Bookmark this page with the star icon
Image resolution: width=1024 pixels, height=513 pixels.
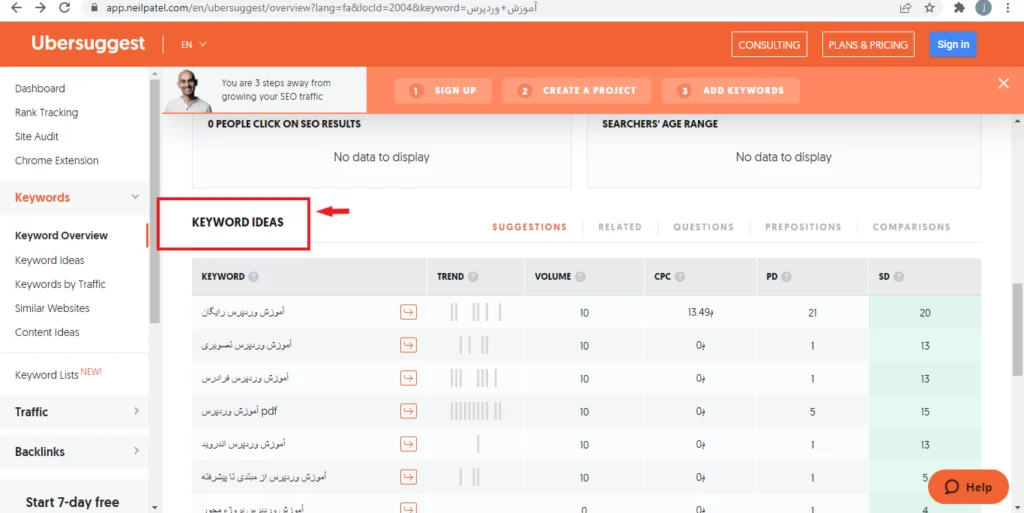click(929, 8)
